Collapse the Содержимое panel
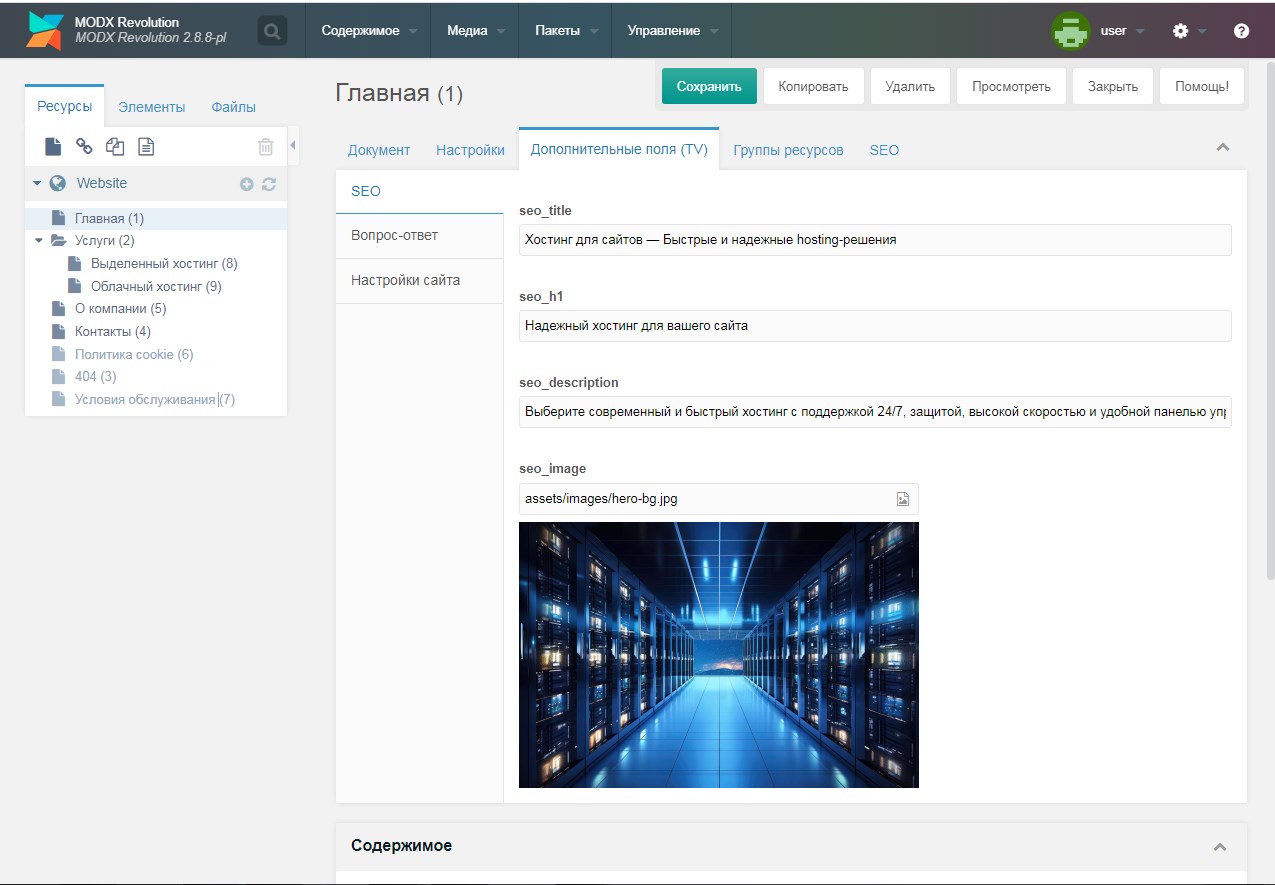Screen dimensions: 1275x885 (1219, 846)
